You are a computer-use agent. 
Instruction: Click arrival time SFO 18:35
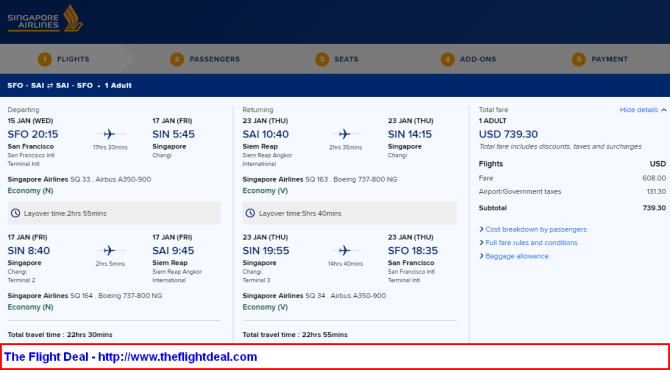(413, 250)
